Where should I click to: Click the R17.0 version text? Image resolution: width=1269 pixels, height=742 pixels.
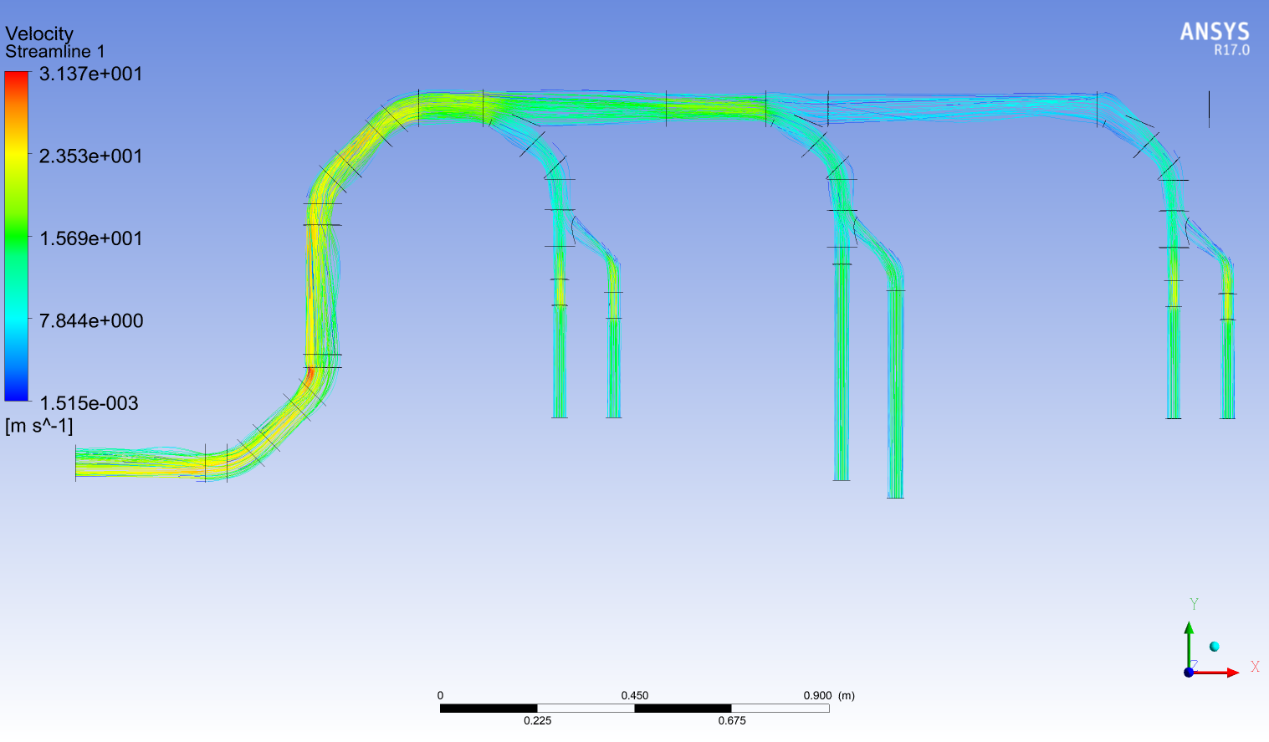pyautogui.click(x=1231, y=49)
